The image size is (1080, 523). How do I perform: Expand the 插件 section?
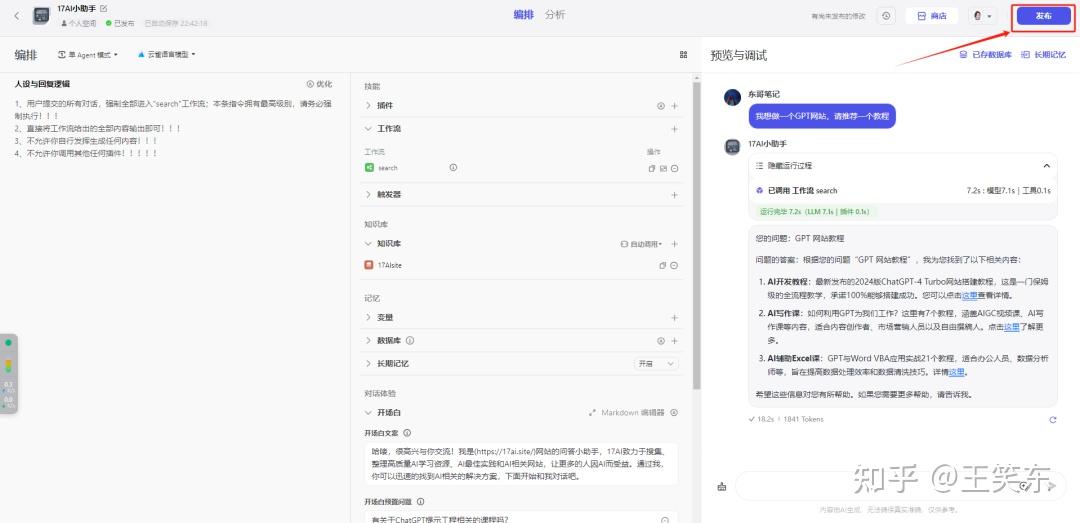pos(368,106)
